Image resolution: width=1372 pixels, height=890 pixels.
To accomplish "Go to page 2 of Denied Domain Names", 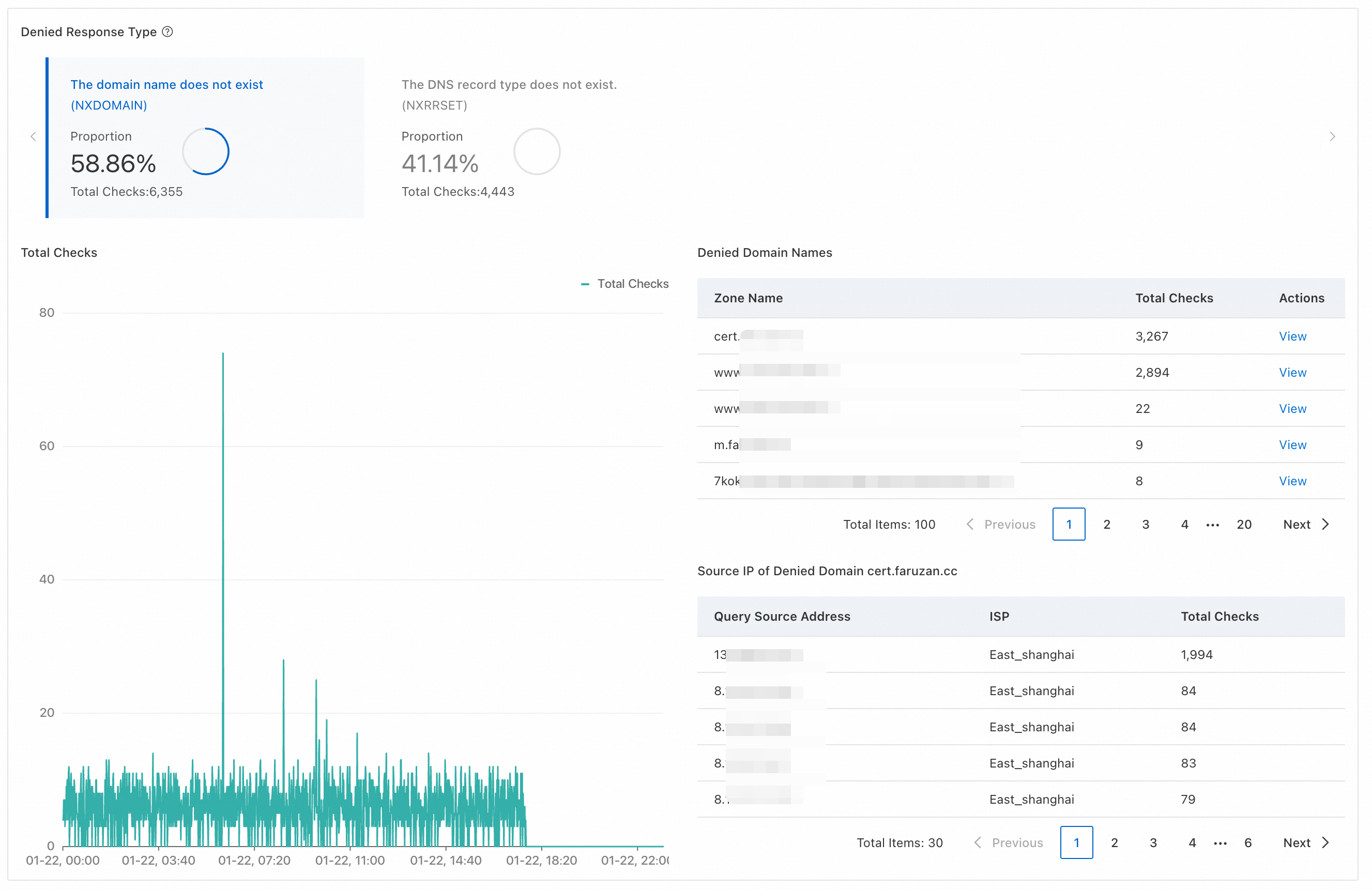I will pos(1106,525).
